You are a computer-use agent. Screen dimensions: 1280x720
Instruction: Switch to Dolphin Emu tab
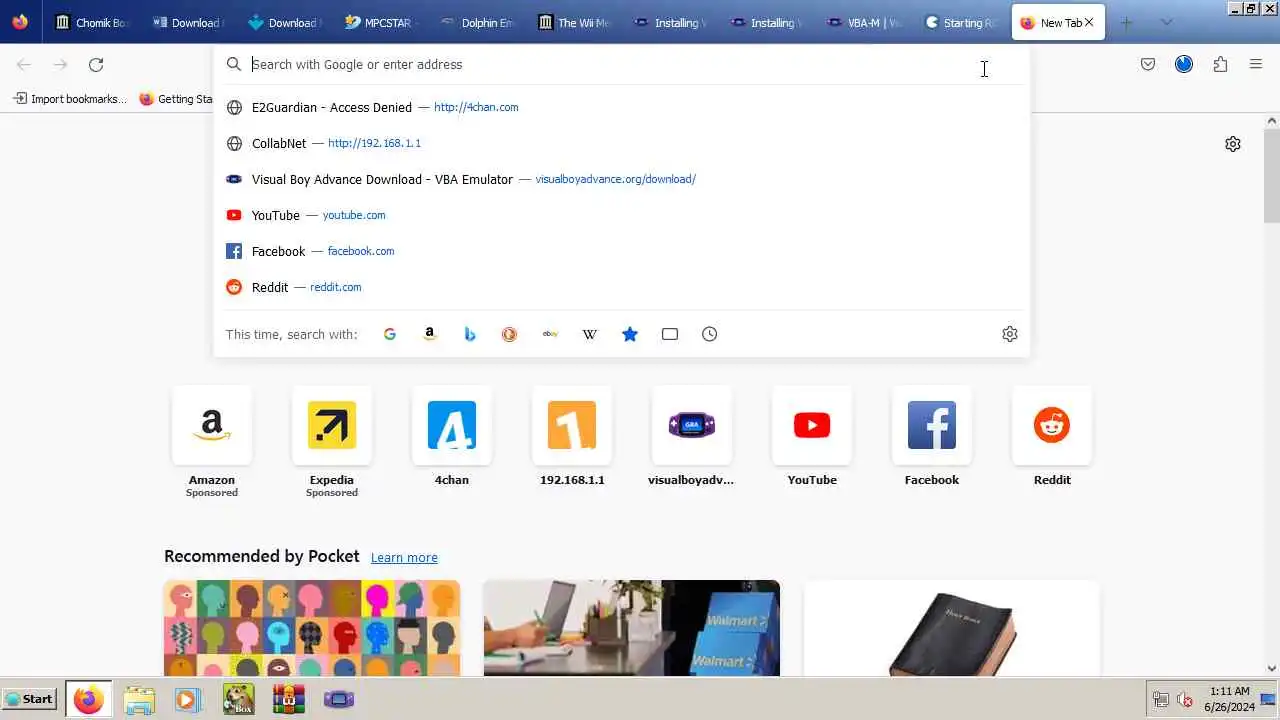476,22
